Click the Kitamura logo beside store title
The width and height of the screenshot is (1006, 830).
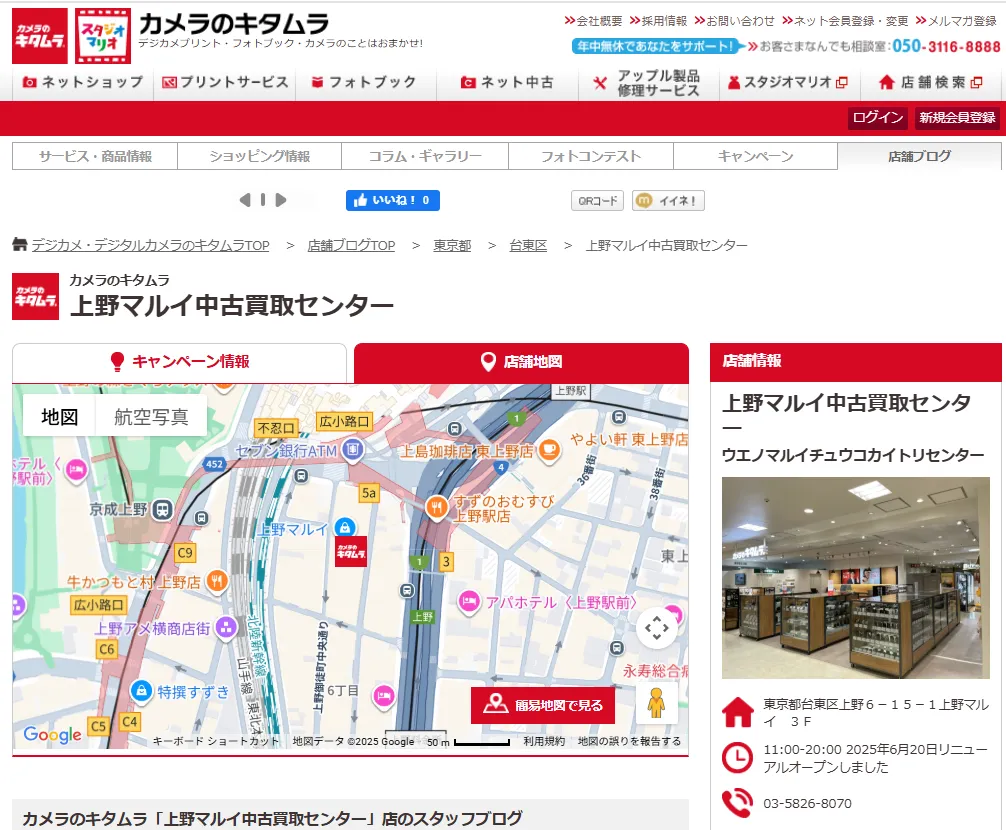point(35,296)
